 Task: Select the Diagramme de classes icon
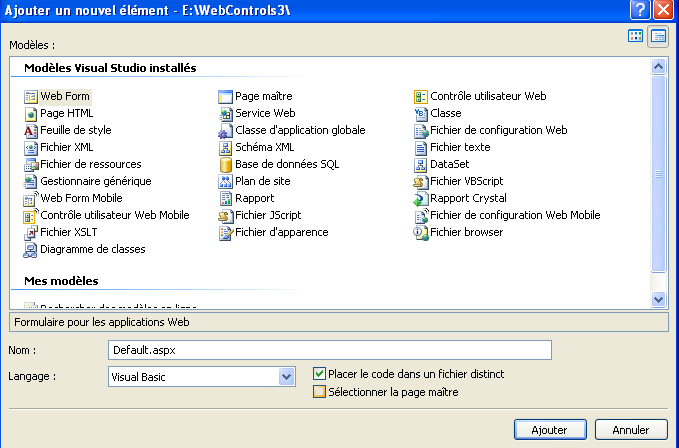[x=30, y=250]
